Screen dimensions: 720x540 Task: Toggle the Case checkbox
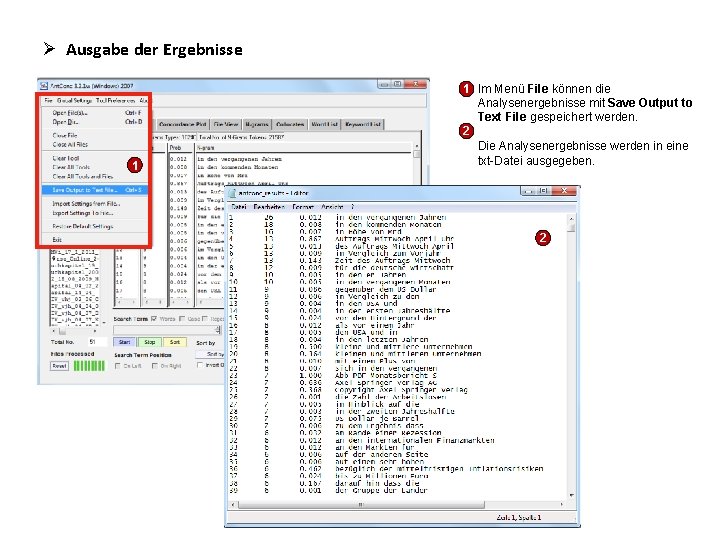coord(182,319)
